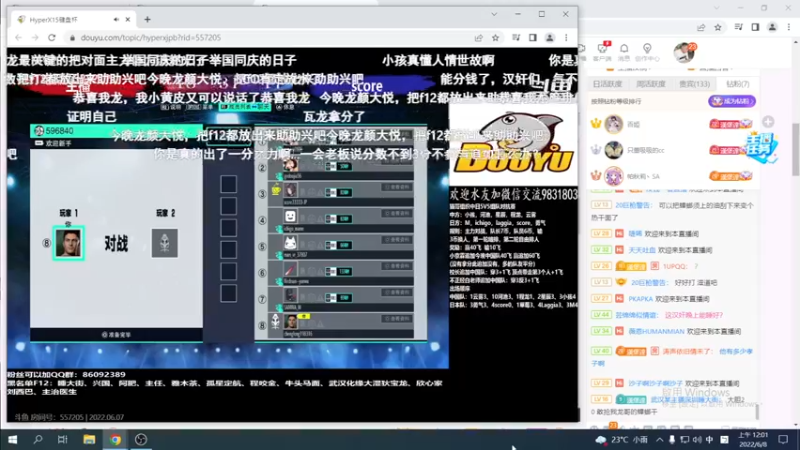This screenshot has width=800, height=450.
Task: Focus the douyu.com/topic/hyperxjpb address bar
Action: (x=270, y=38)
